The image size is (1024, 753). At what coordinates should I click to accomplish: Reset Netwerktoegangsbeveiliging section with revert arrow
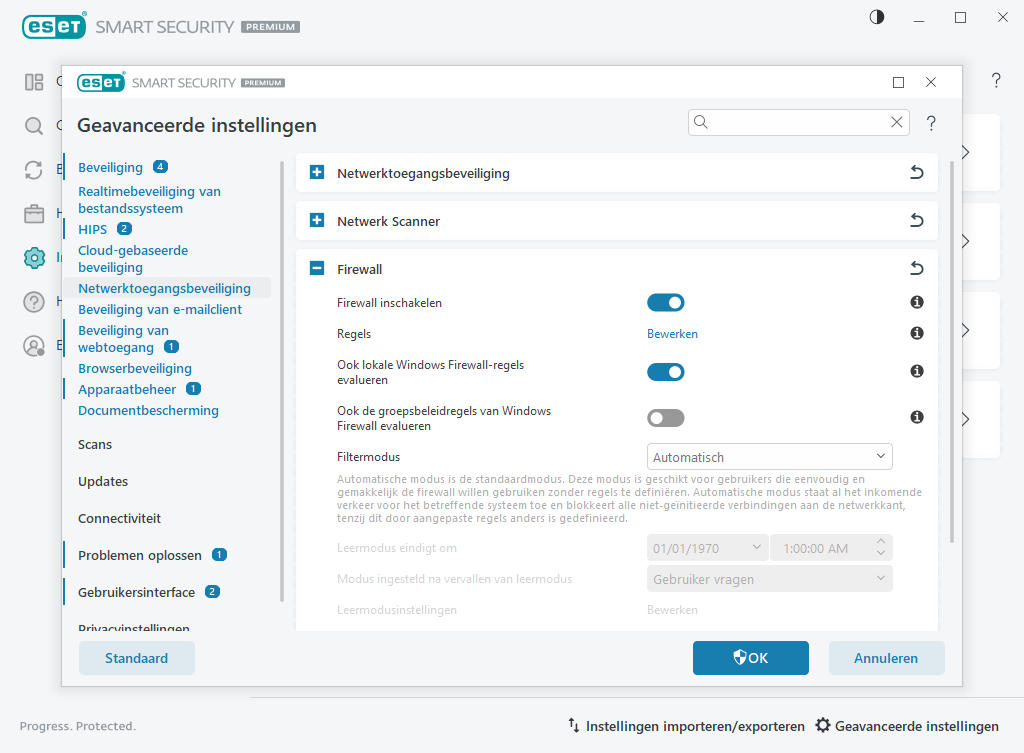pyautogui.click(x=916, y=173)
